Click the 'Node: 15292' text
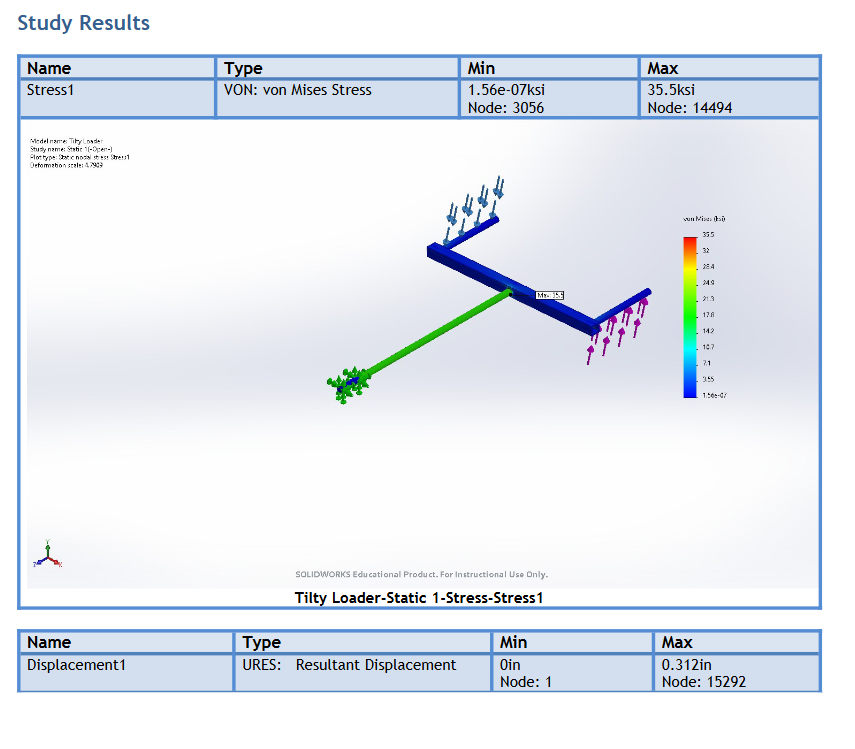Screen dimensions: 855x749 coord(703,682)
